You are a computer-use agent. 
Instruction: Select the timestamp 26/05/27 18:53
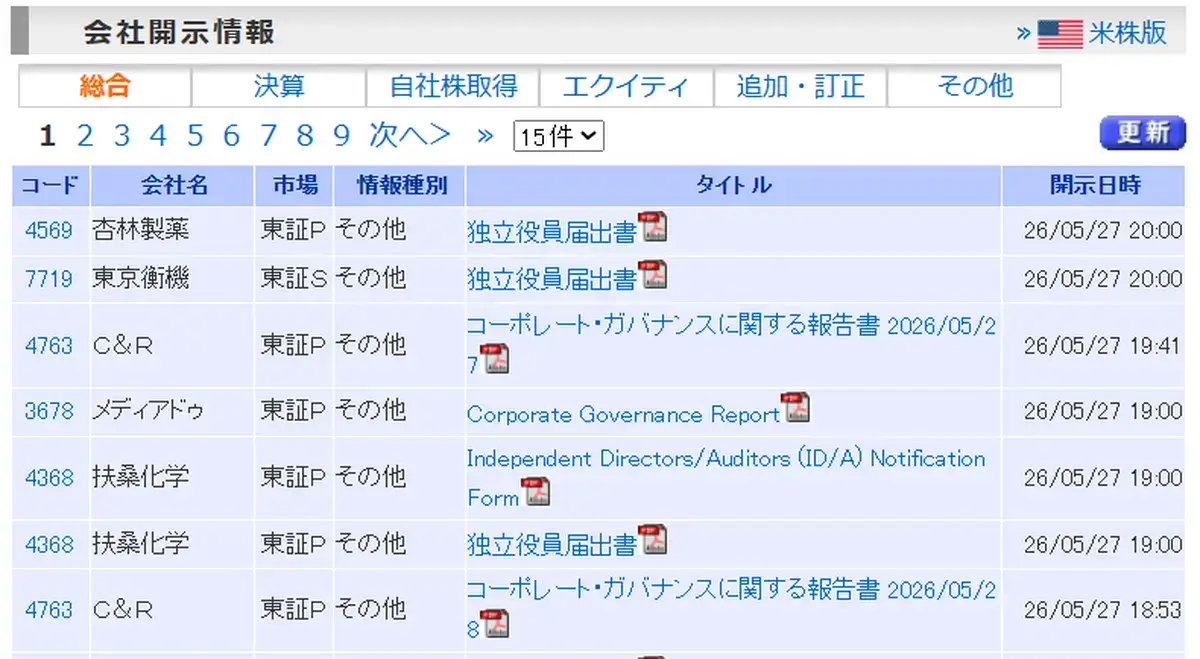1102,609
